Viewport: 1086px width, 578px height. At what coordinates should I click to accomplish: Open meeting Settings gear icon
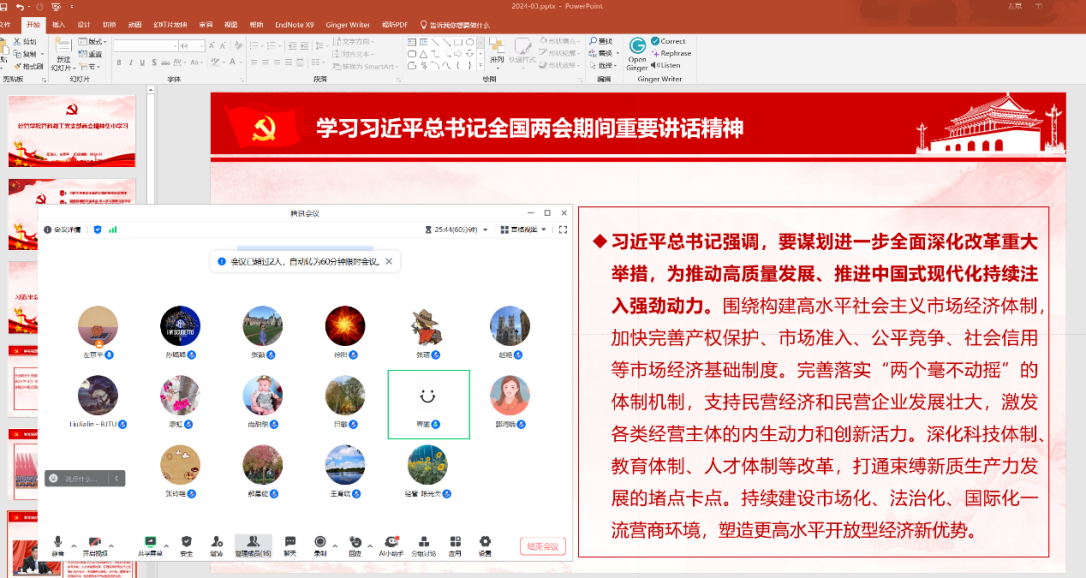click(485, 543)
